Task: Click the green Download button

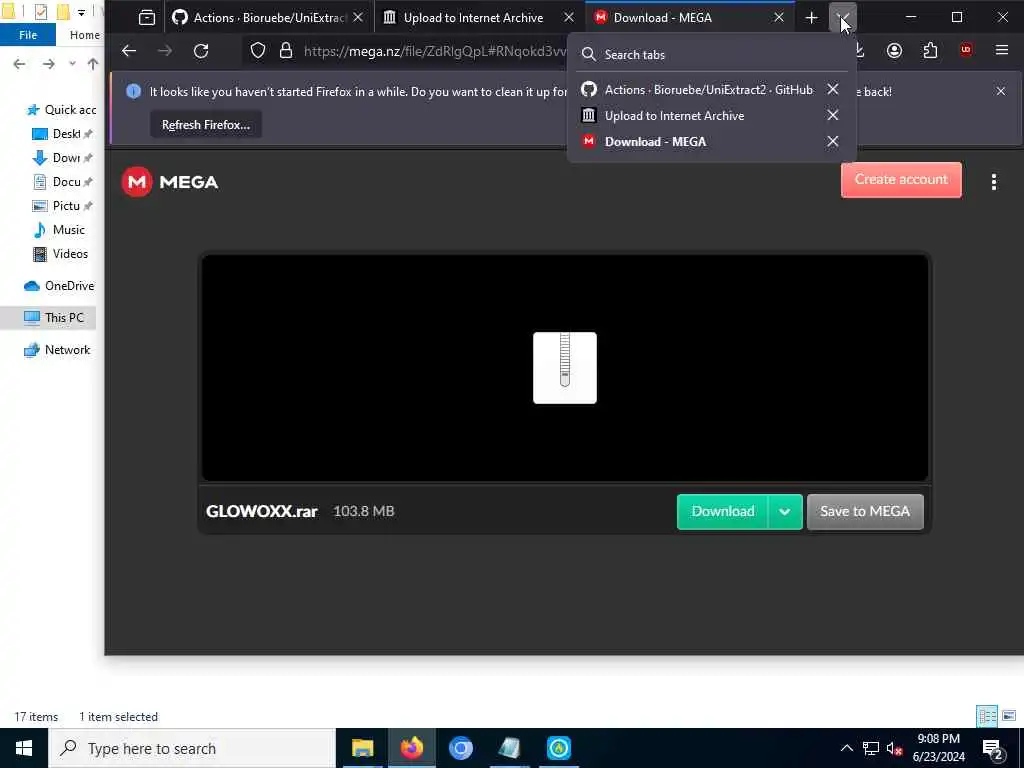Action: (722, 511)
